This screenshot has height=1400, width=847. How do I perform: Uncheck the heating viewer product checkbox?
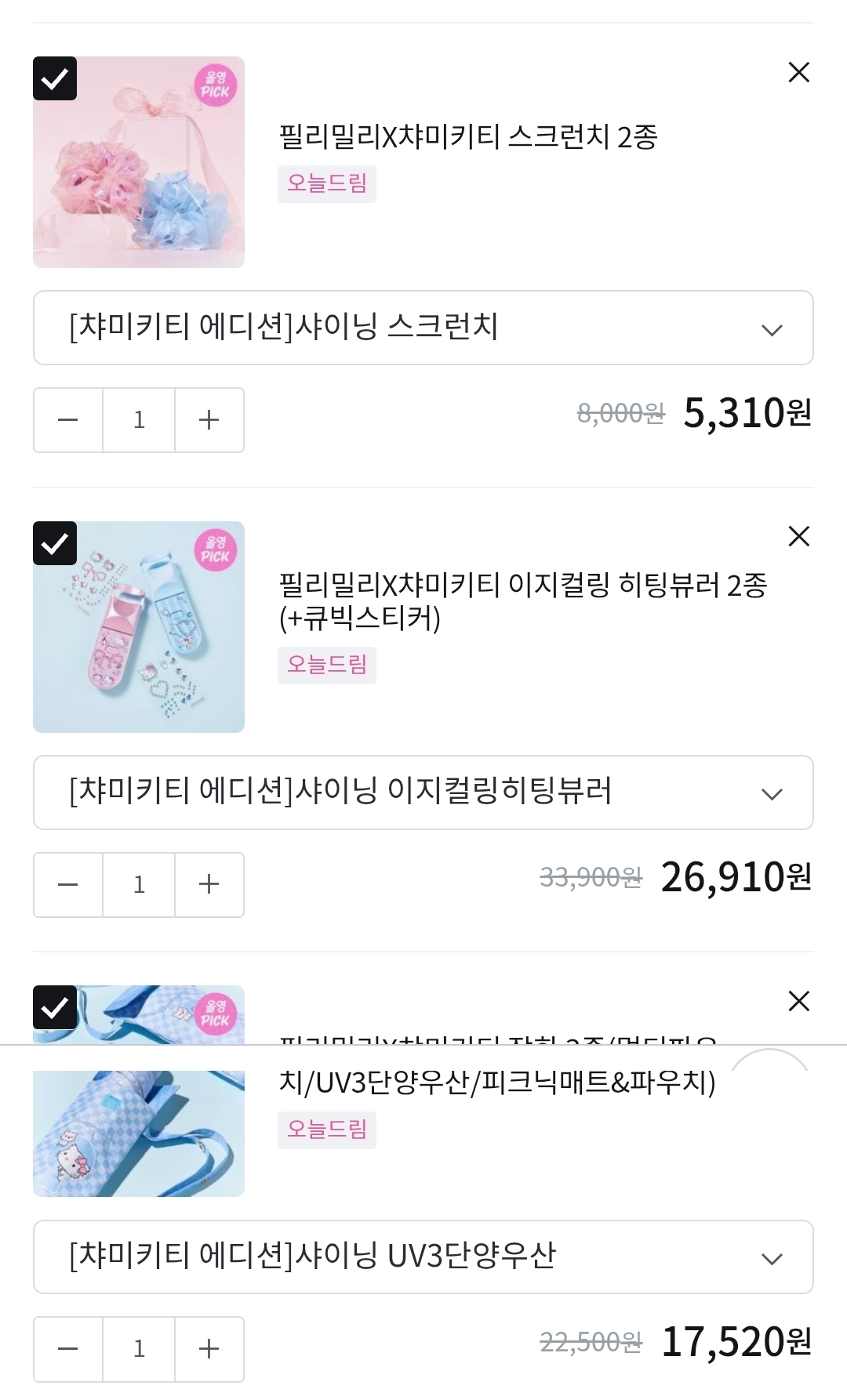pos(55,543)
